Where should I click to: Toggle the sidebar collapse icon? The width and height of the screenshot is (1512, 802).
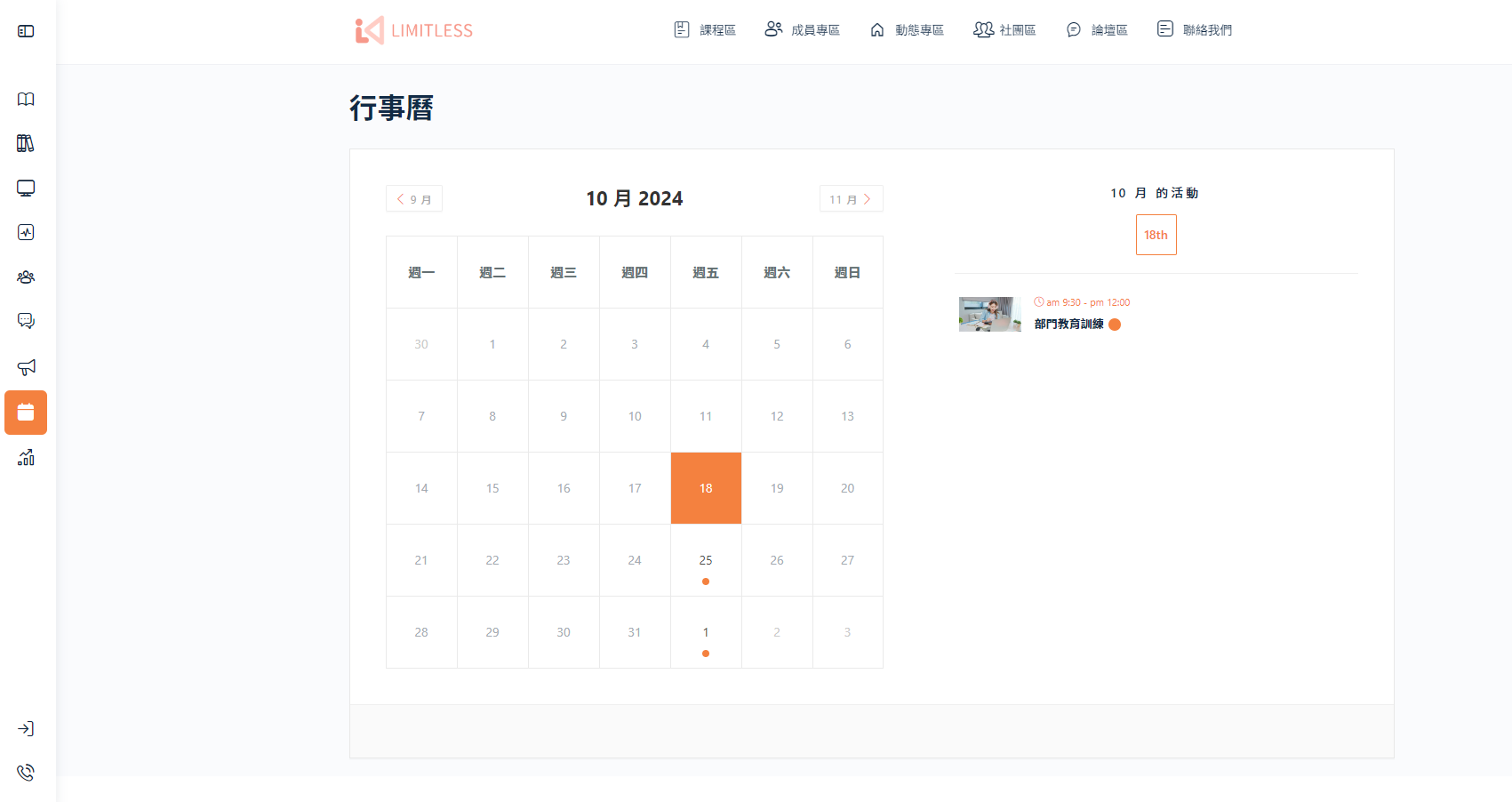[x=26, y=31]
